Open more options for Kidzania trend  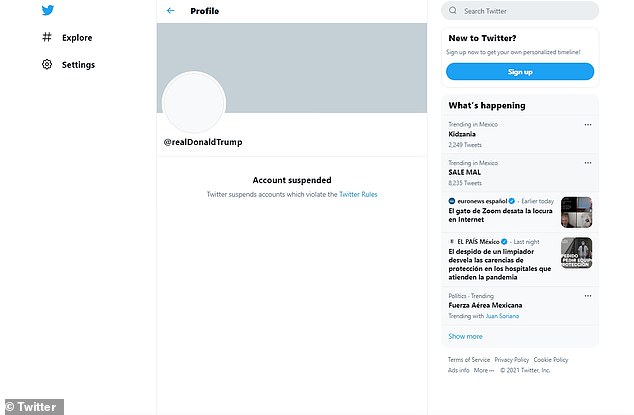point(588,124)
